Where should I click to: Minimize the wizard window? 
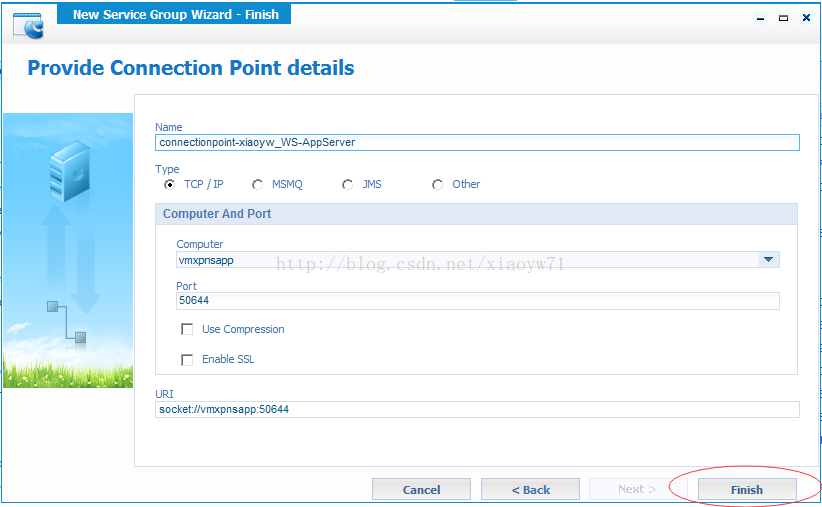point(760,18)
